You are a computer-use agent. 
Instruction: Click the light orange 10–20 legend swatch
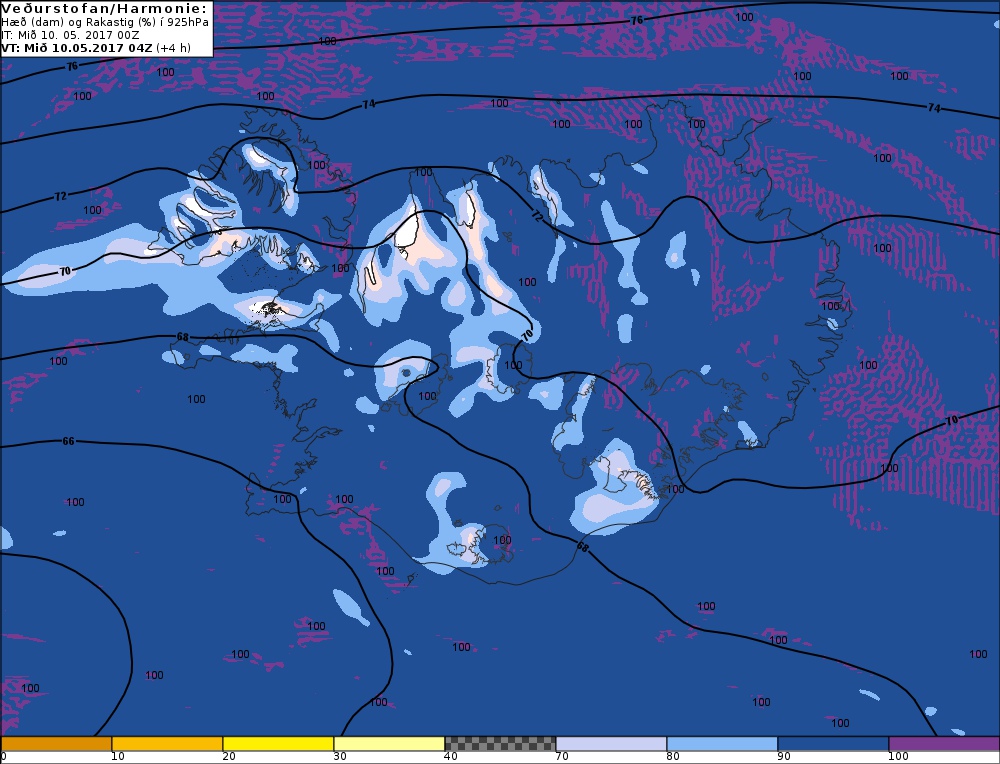pyautogui.click(x=167, y=744)
